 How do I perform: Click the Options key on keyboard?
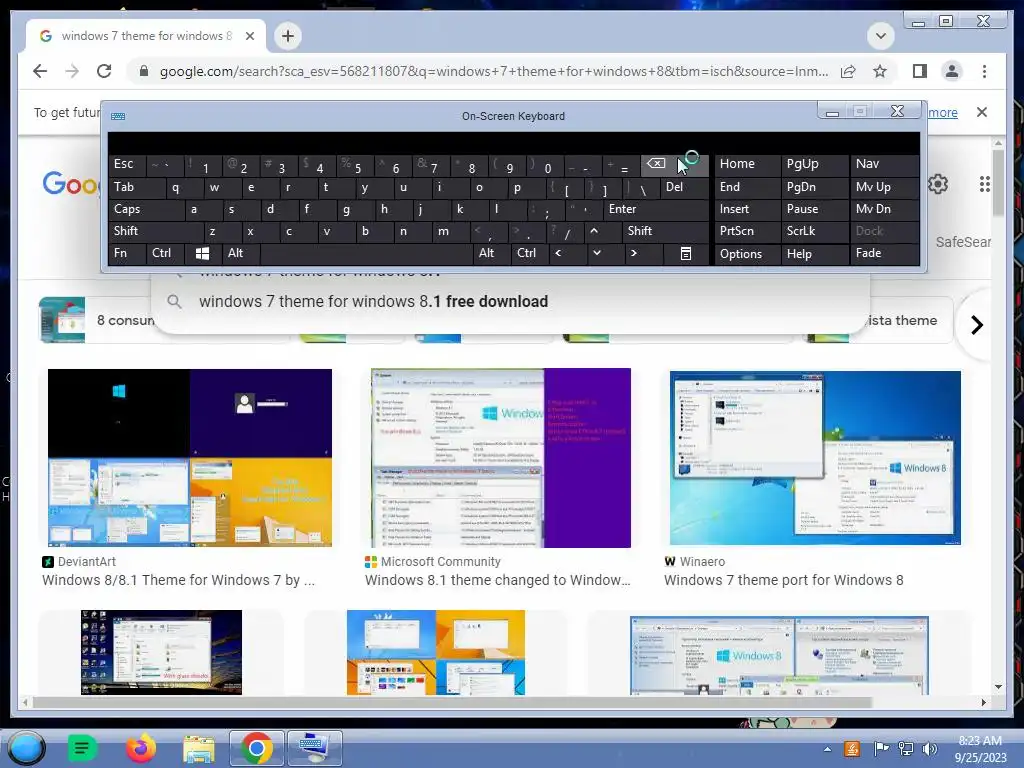(x=746, y=253)
